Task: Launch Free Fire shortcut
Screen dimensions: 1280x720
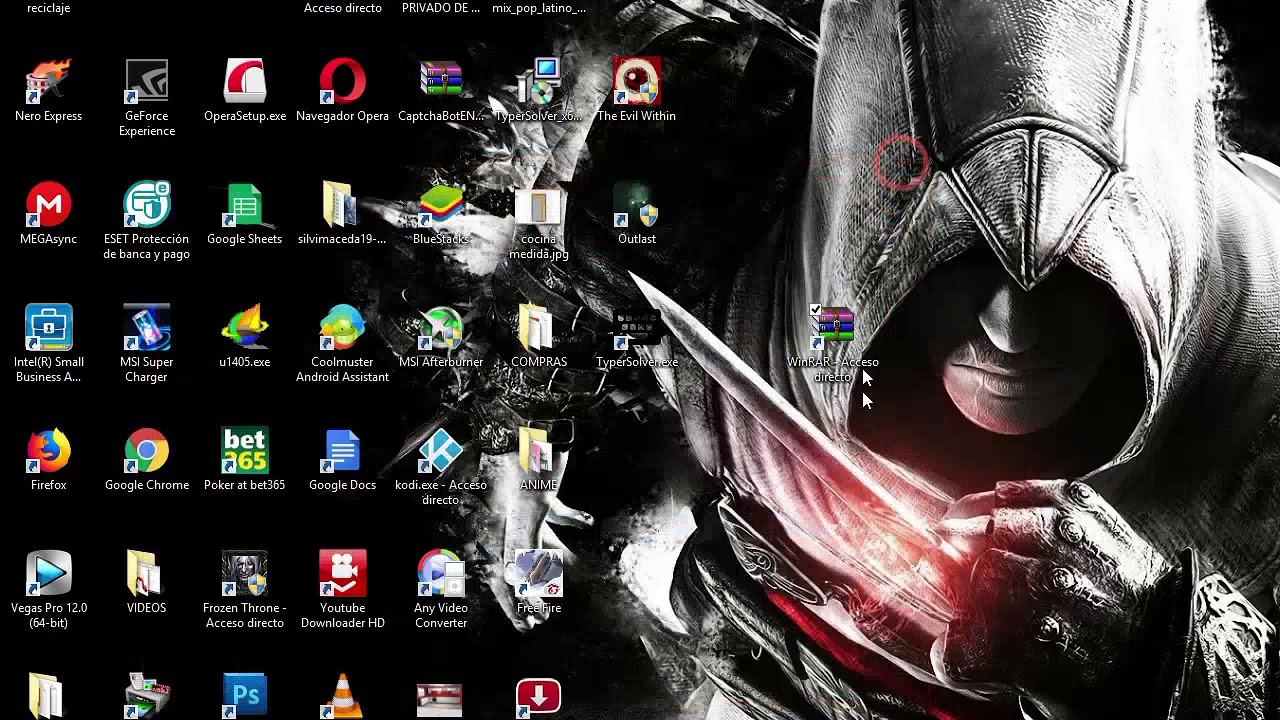Action: 538,574
